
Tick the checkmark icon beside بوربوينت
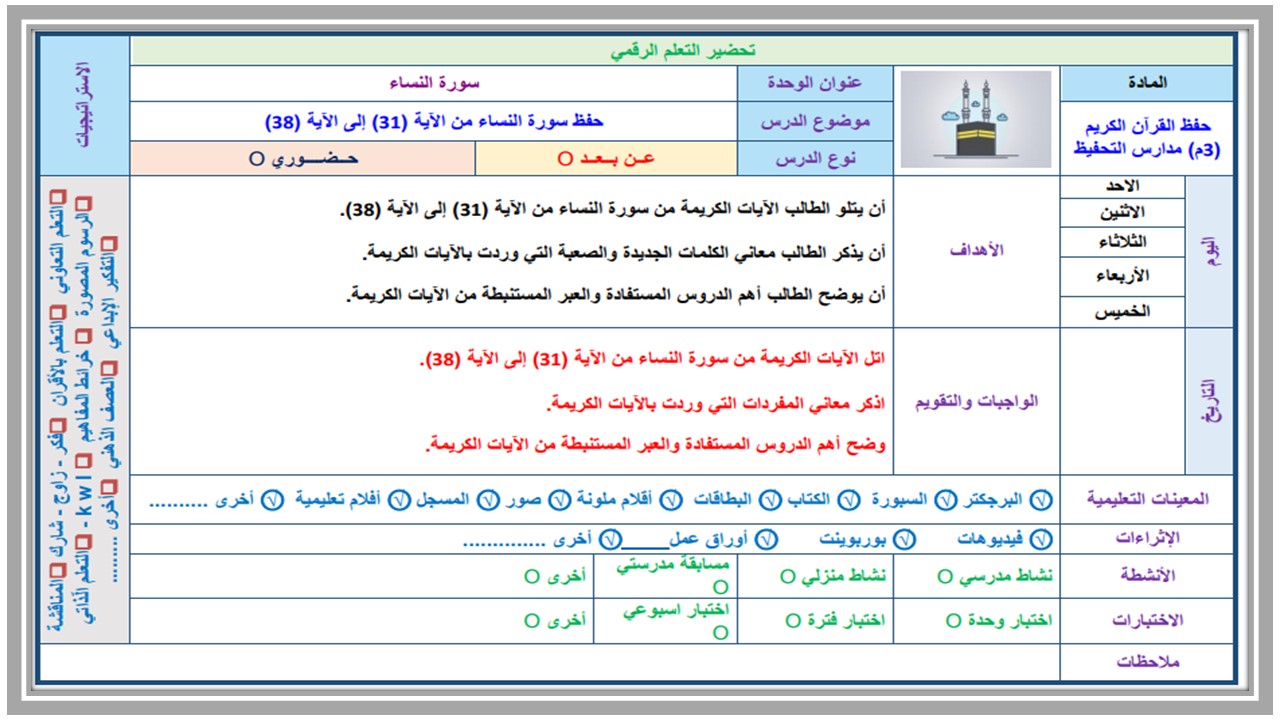coord(904,539)
